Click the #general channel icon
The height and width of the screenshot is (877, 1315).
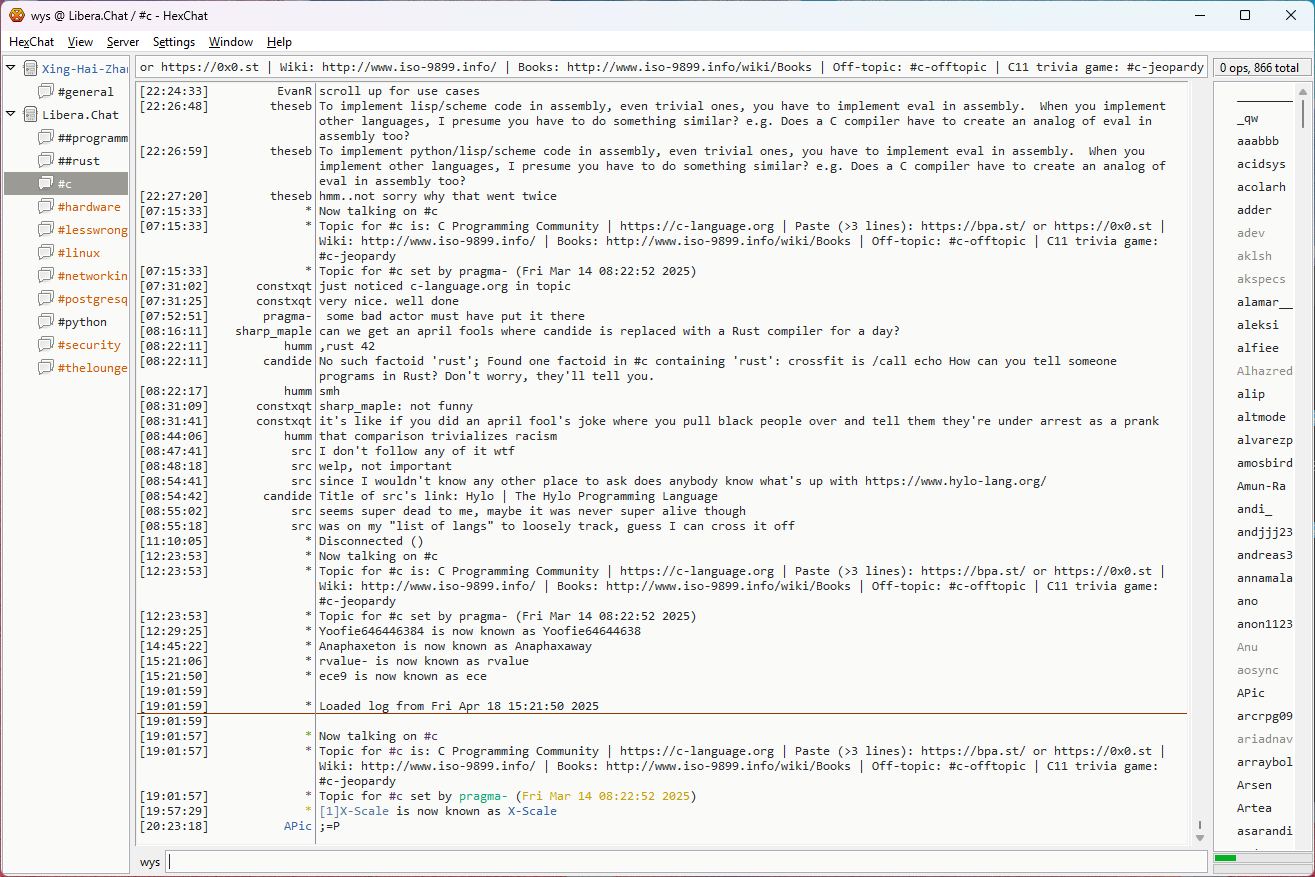pyautogui.click(x=46, y=92)
